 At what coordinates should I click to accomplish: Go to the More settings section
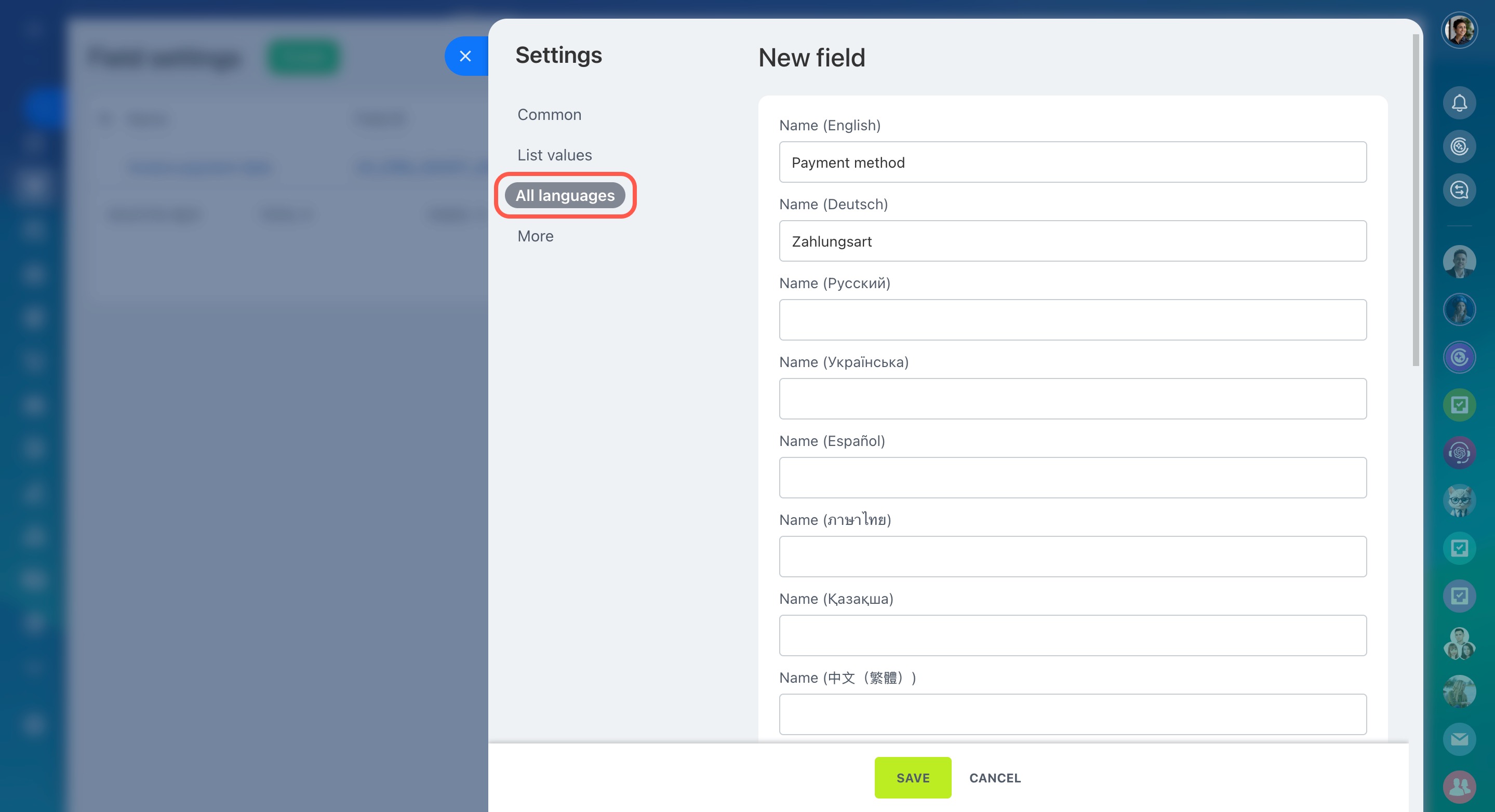click(535, 237)
